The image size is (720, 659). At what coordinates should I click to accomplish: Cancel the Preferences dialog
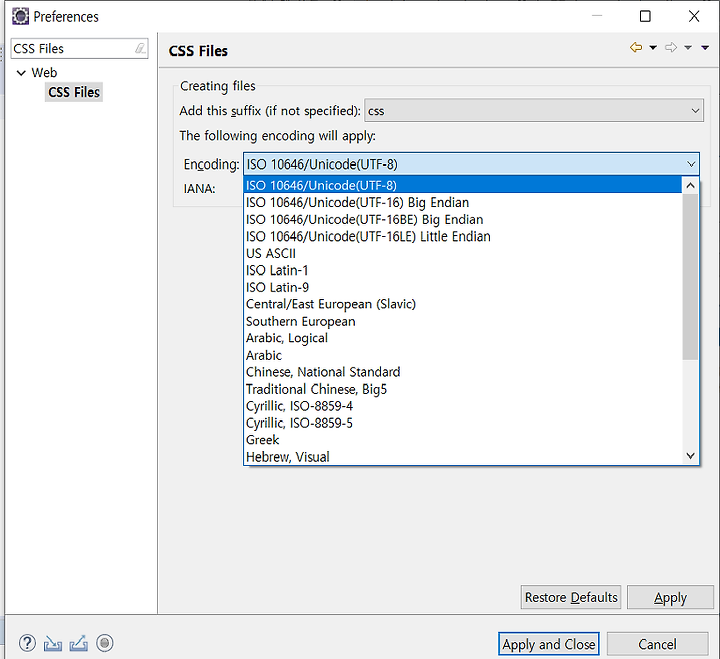click(x=657, y=644)
